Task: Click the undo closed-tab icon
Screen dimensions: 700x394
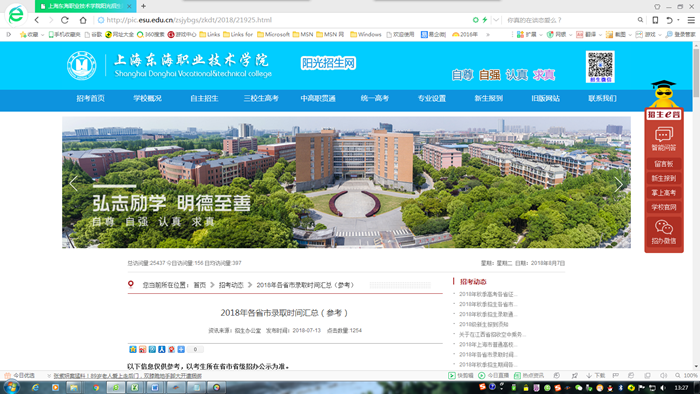Action: (x=669, y=20)
